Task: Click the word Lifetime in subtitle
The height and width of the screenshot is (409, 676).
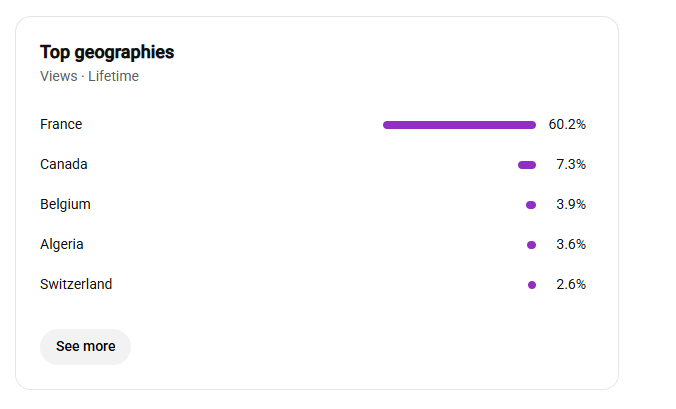Action: click(x=113, y=76)
